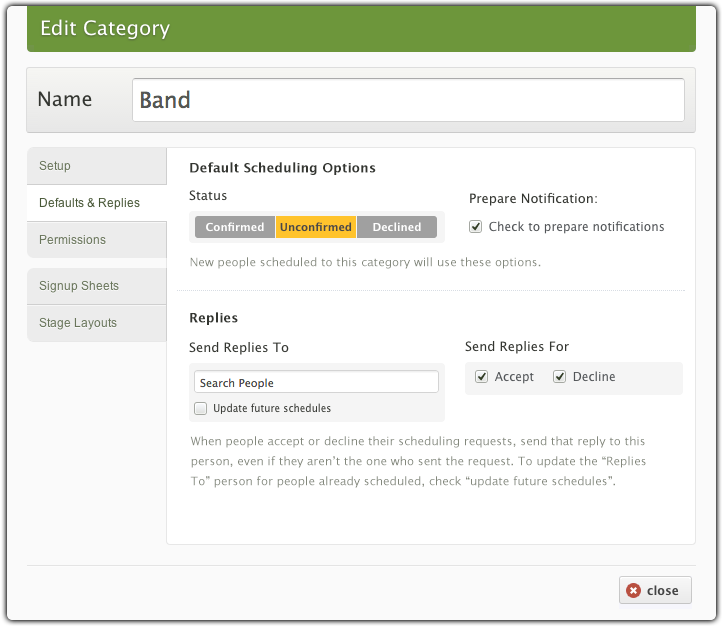The width and height of the screenshot is (722, 628).
Task: Open the Setup tab
Action: pos(96,166)
